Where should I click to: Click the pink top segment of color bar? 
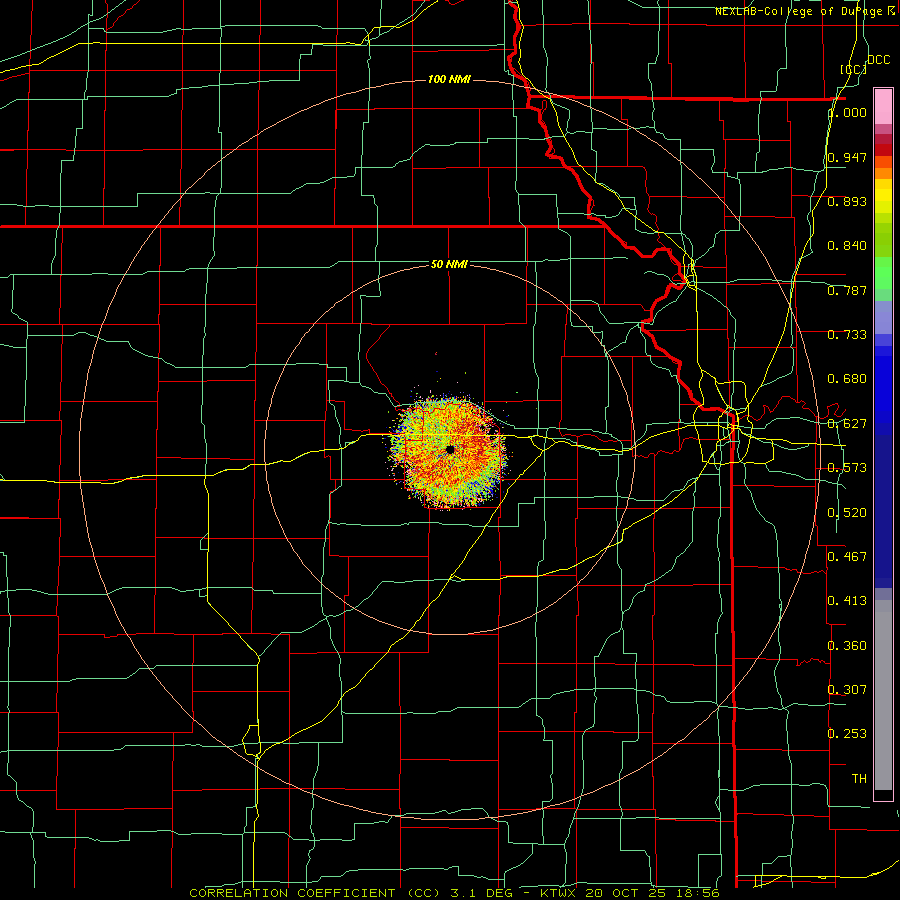point(883,107)
